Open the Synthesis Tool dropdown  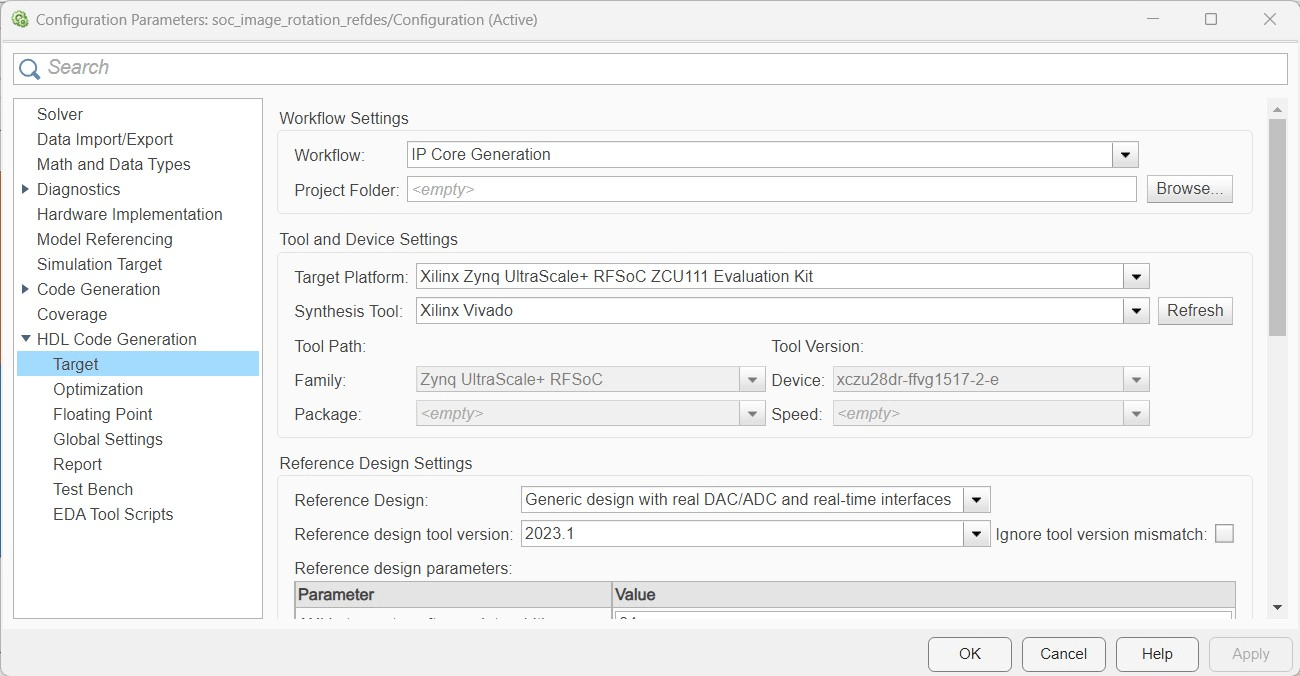[x=1136, y=311]
